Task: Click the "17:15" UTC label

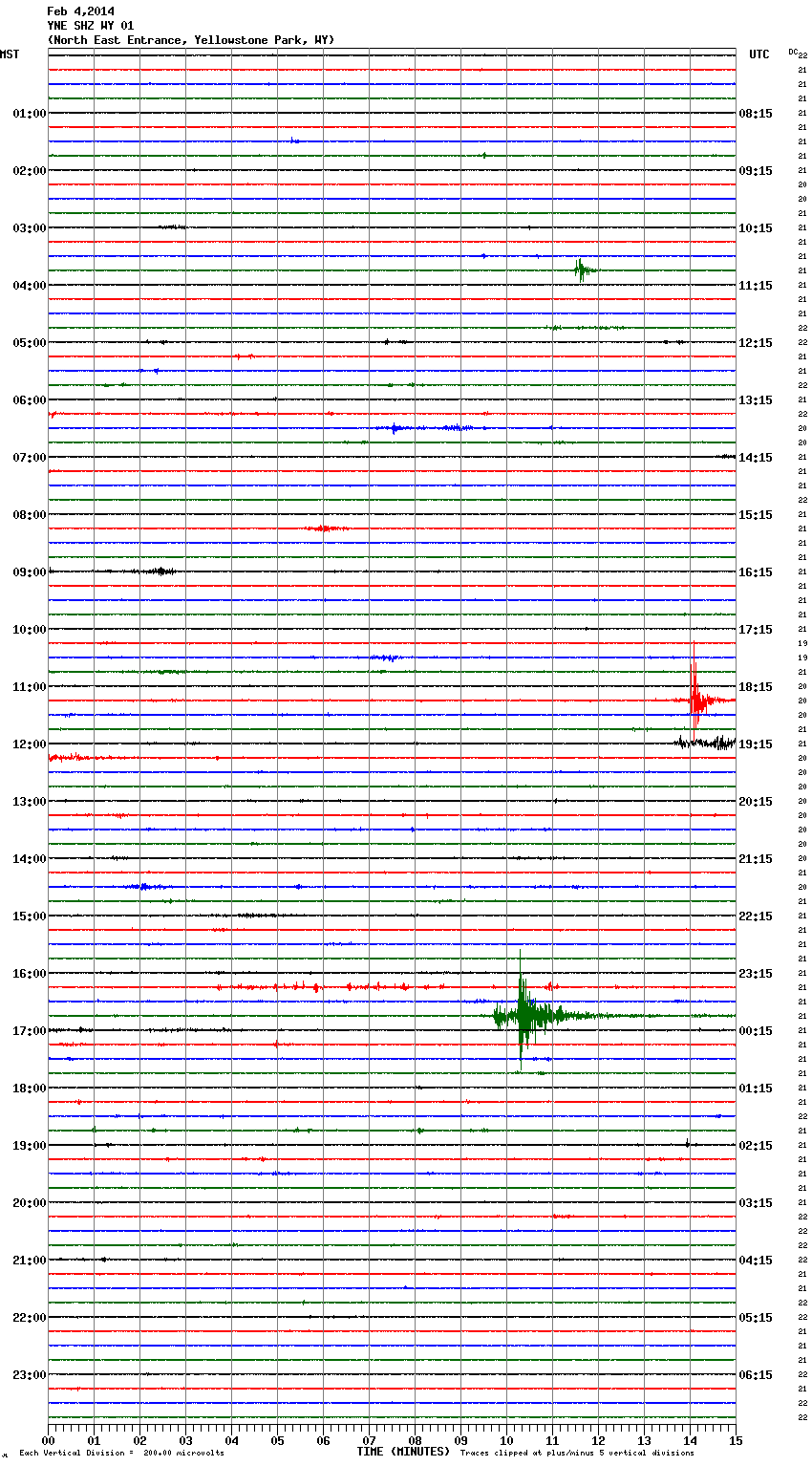Action: pyautogui.click(x=756, y=630)
